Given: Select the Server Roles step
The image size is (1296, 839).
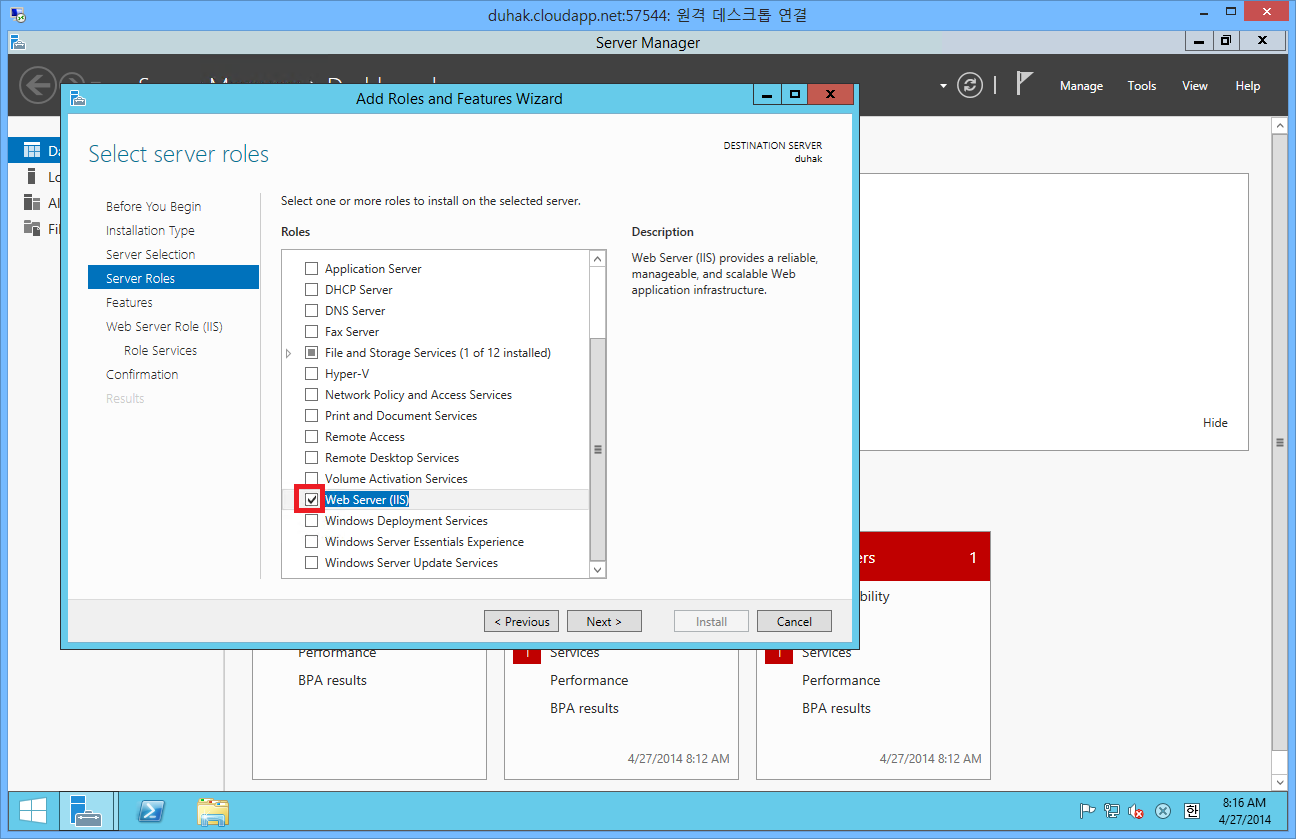Looking at the screenshot, I should point(173,278).
